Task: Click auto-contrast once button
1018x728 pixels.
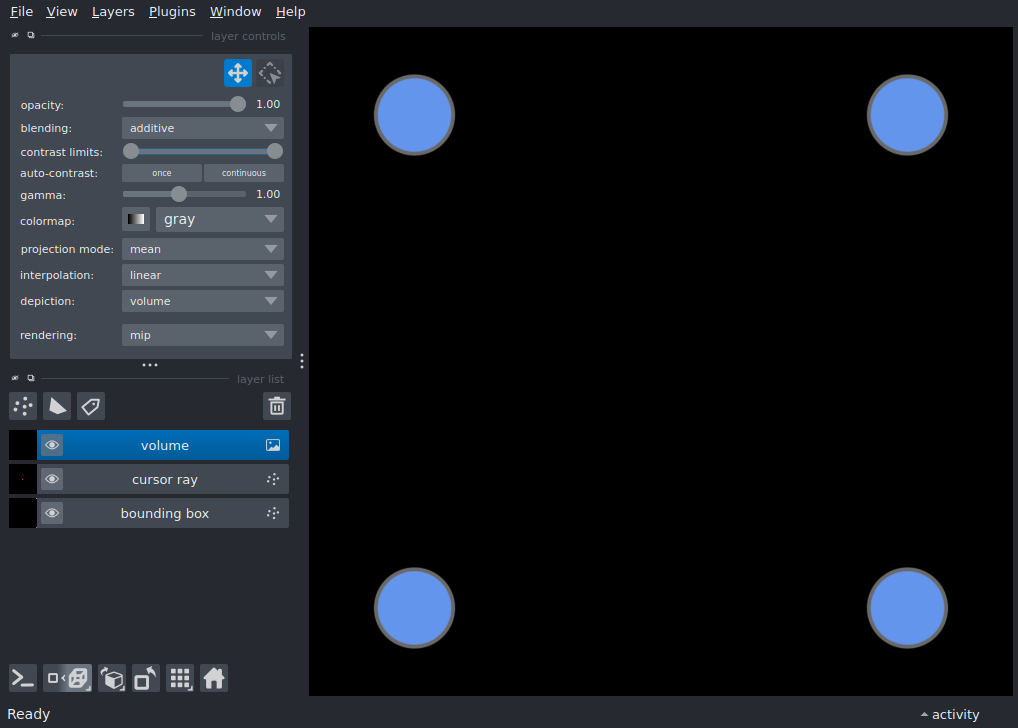Action: tap(162, 173)
